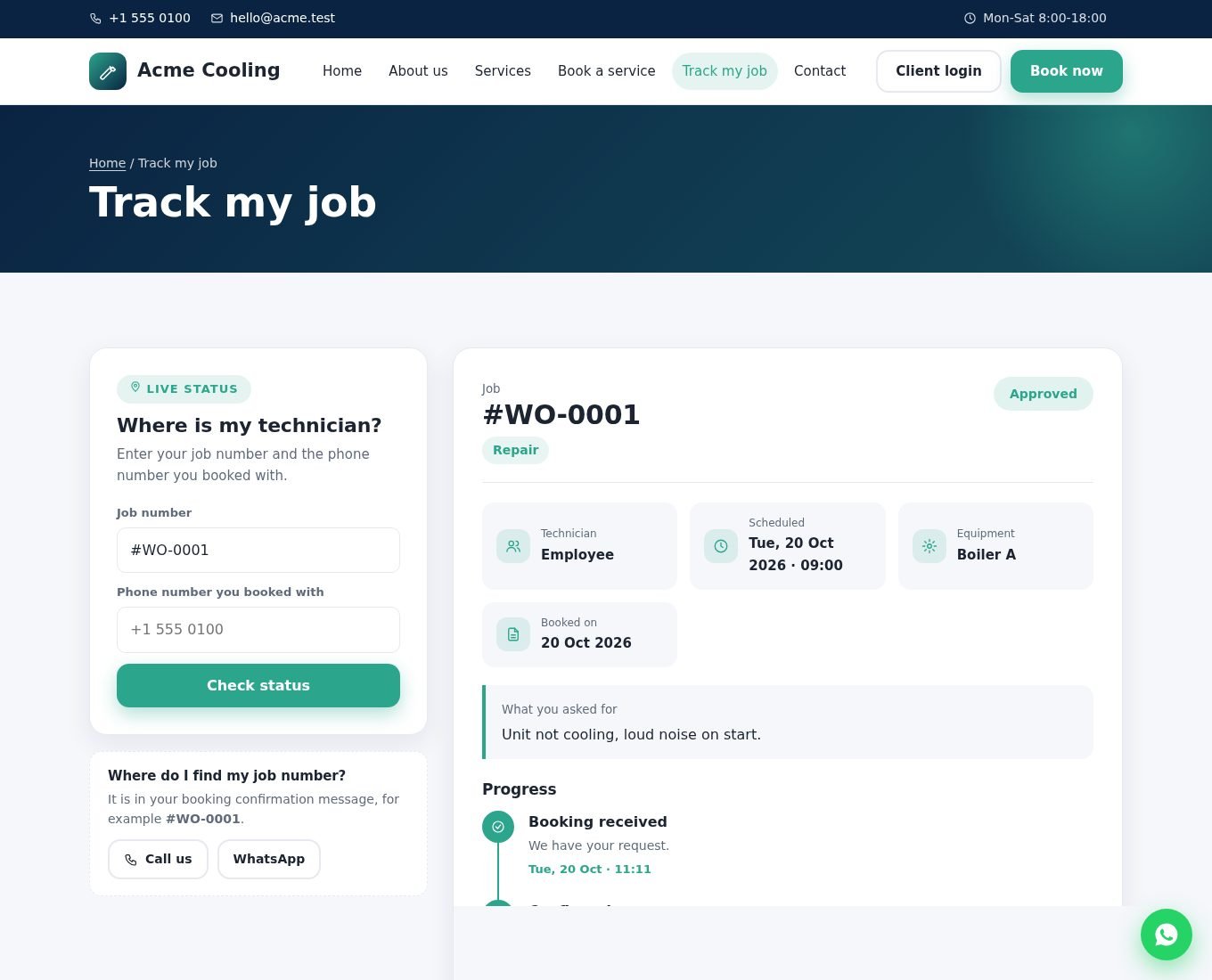Open the Home menu item
Image resolution: width=1212 pixels, height=980 pixels.
coord(342,71)
